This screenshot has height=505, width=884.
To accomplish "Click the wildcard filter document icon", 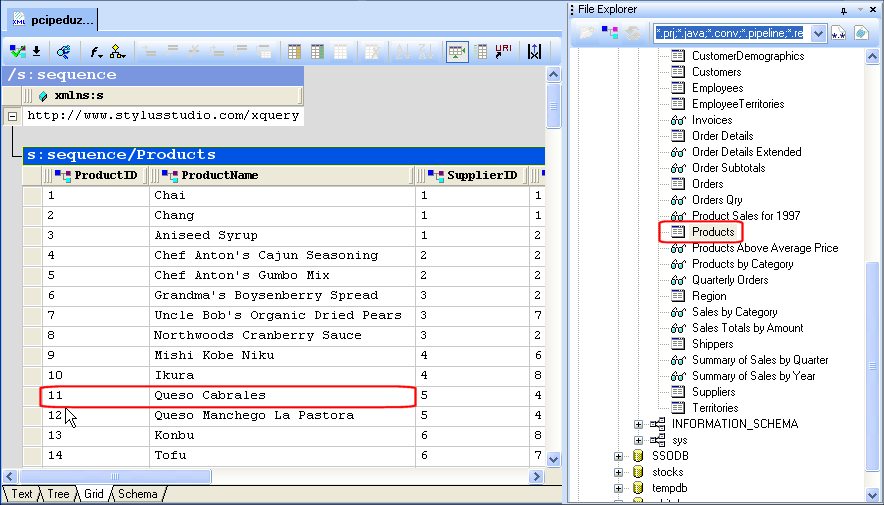I will coord(838,33).
